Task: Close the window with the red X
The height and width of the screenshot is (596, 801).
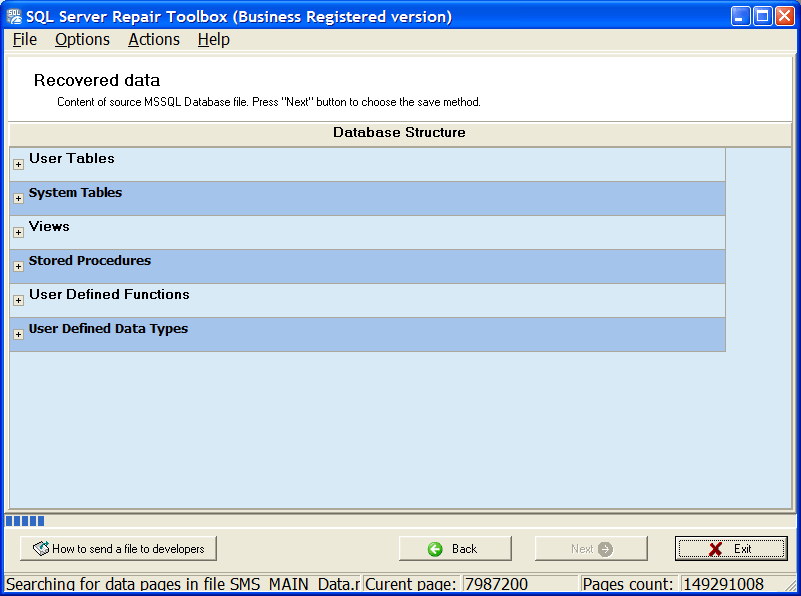Action: coord(784,16)
